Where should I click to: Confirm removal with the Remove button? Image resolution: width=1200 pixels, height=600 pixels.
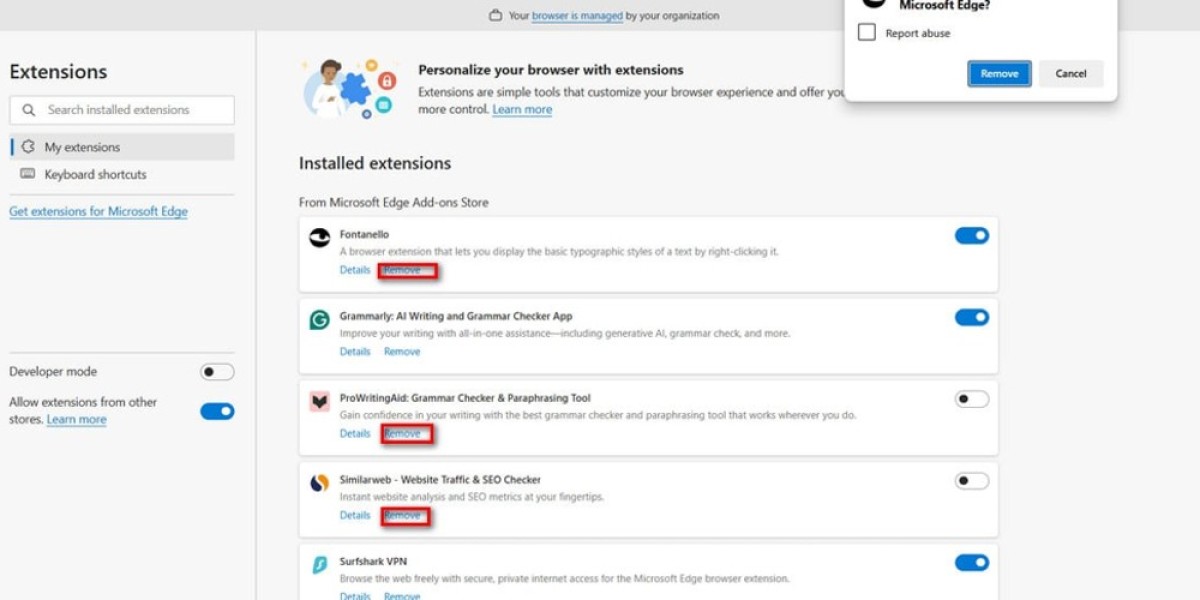[999, 73]
